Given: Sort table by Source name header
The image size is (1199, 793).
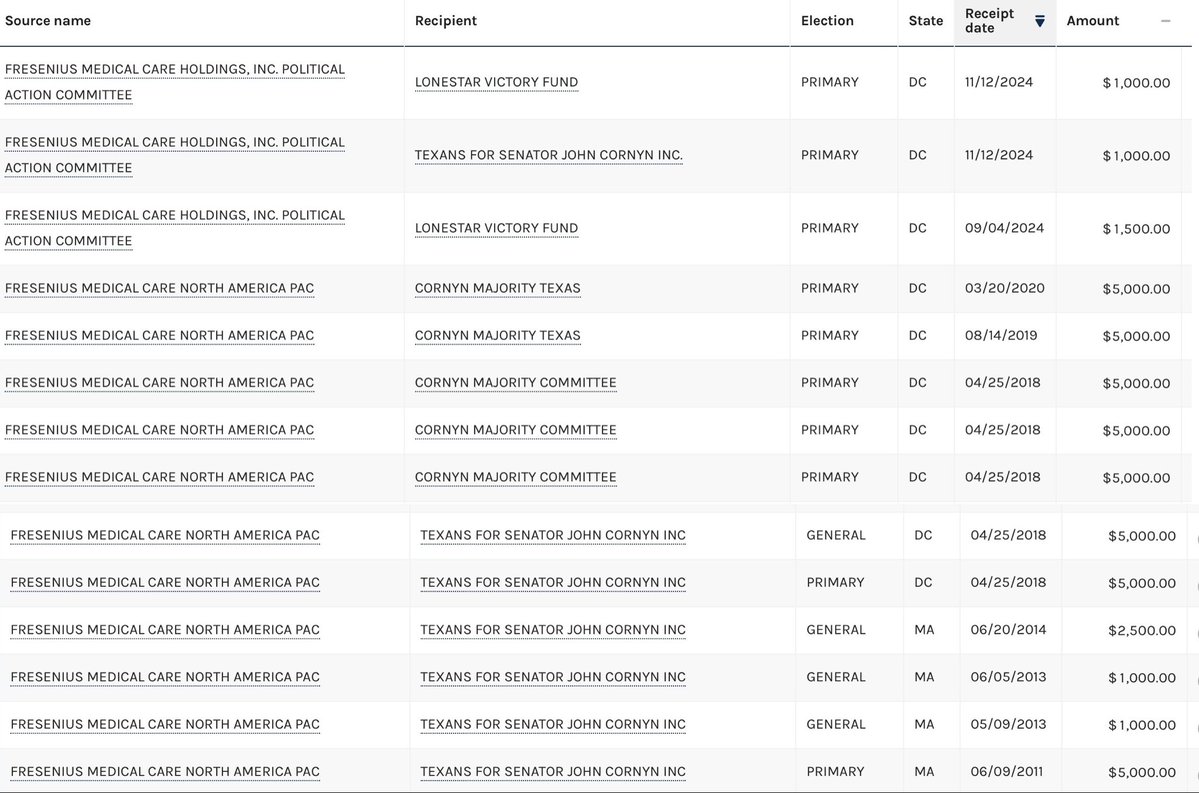Looking at the screenshot, I should [x=47, y=21].
